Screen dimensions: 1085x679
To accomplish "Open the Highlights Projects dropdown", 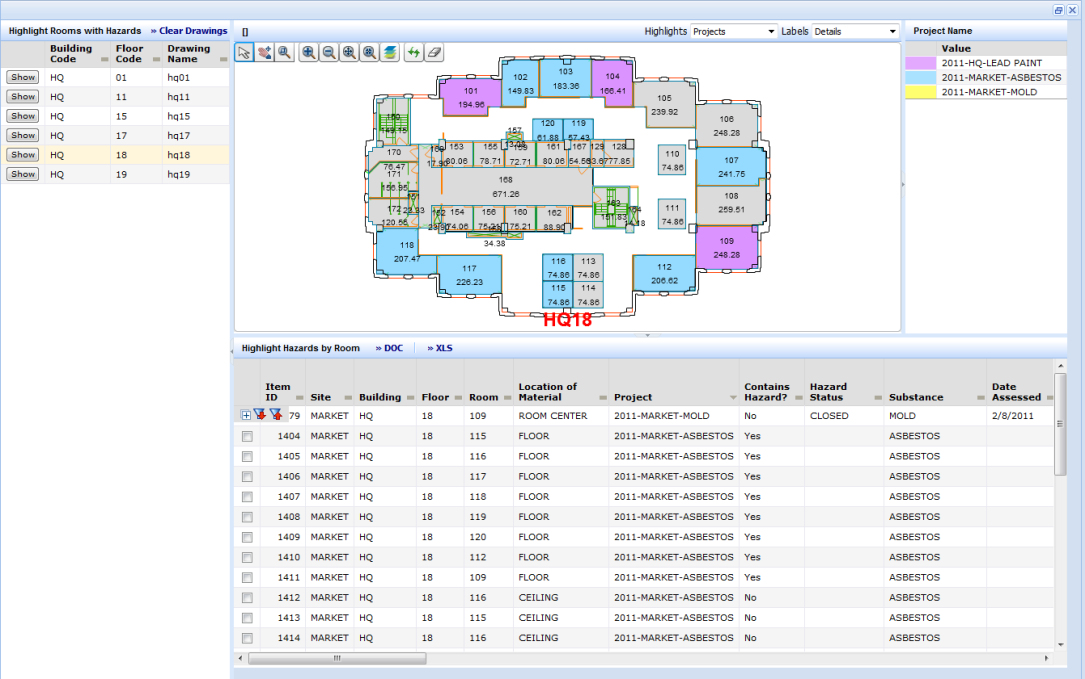I will [734, 32].
